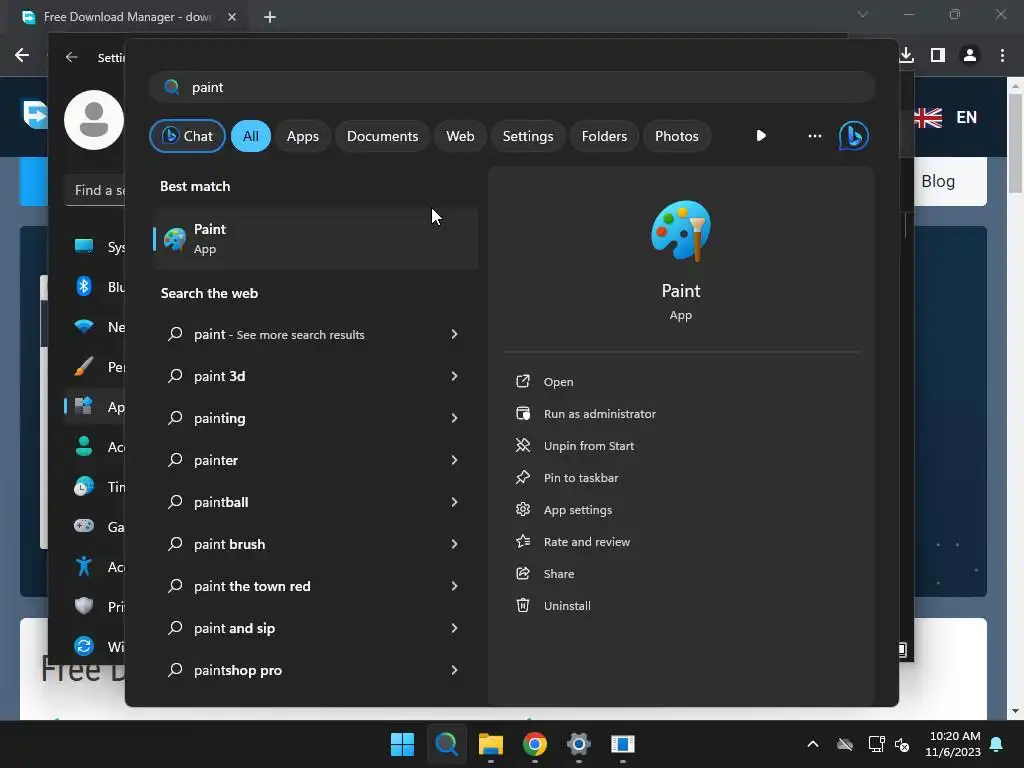
Task: Open a new Chrome tab with plus
Action: tap(270, 17)
